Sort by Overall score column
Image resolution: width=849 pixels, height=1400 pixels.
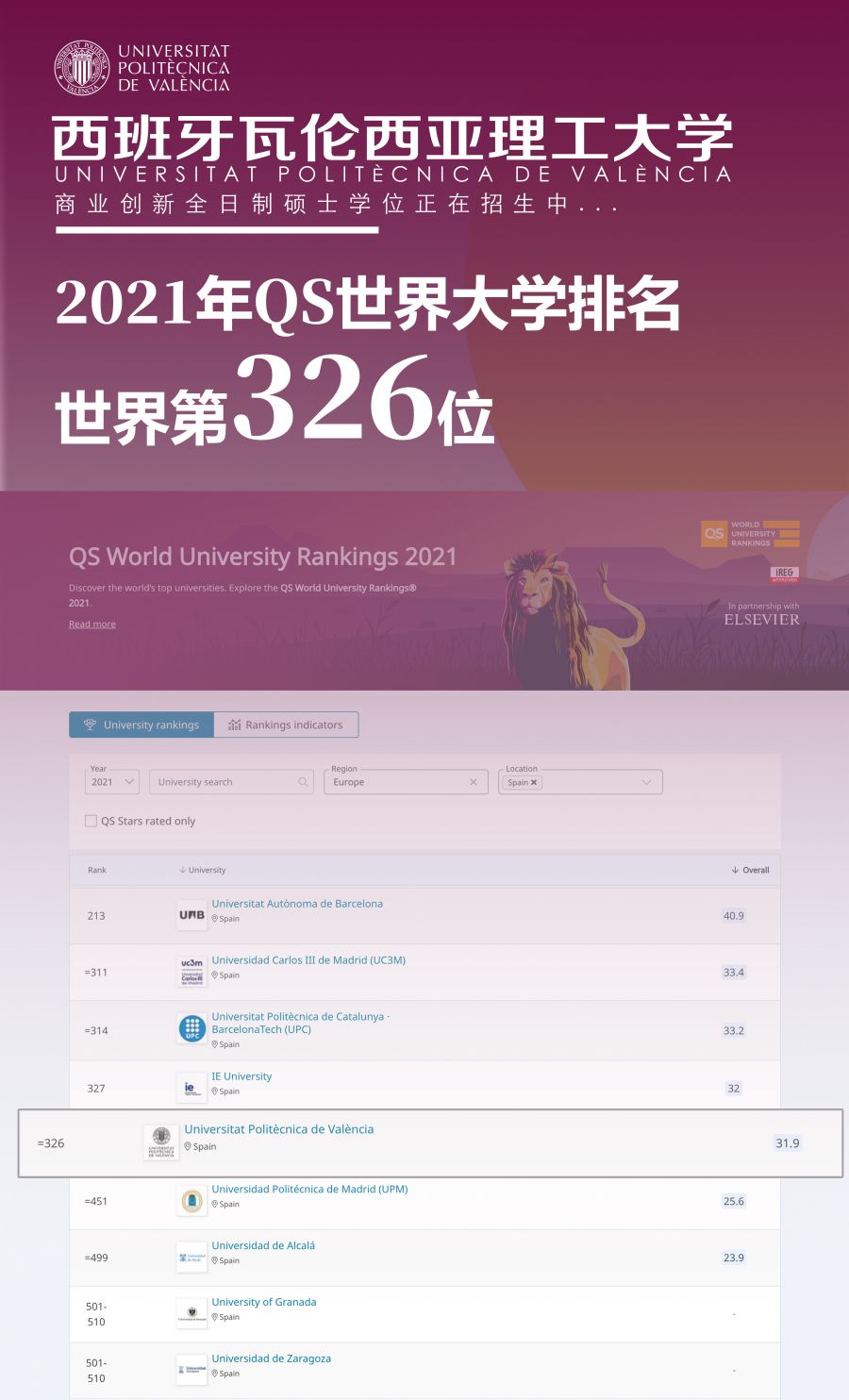pos(751,870)
